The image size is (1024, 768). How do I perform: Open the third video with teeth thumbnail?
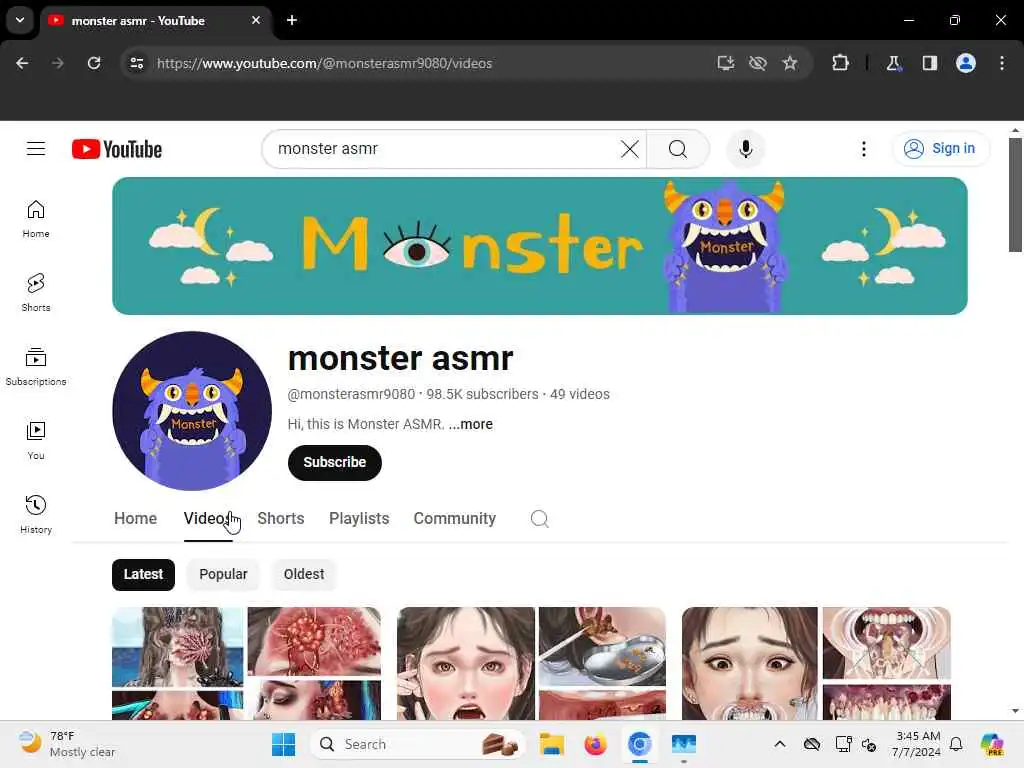coord(816,664)
